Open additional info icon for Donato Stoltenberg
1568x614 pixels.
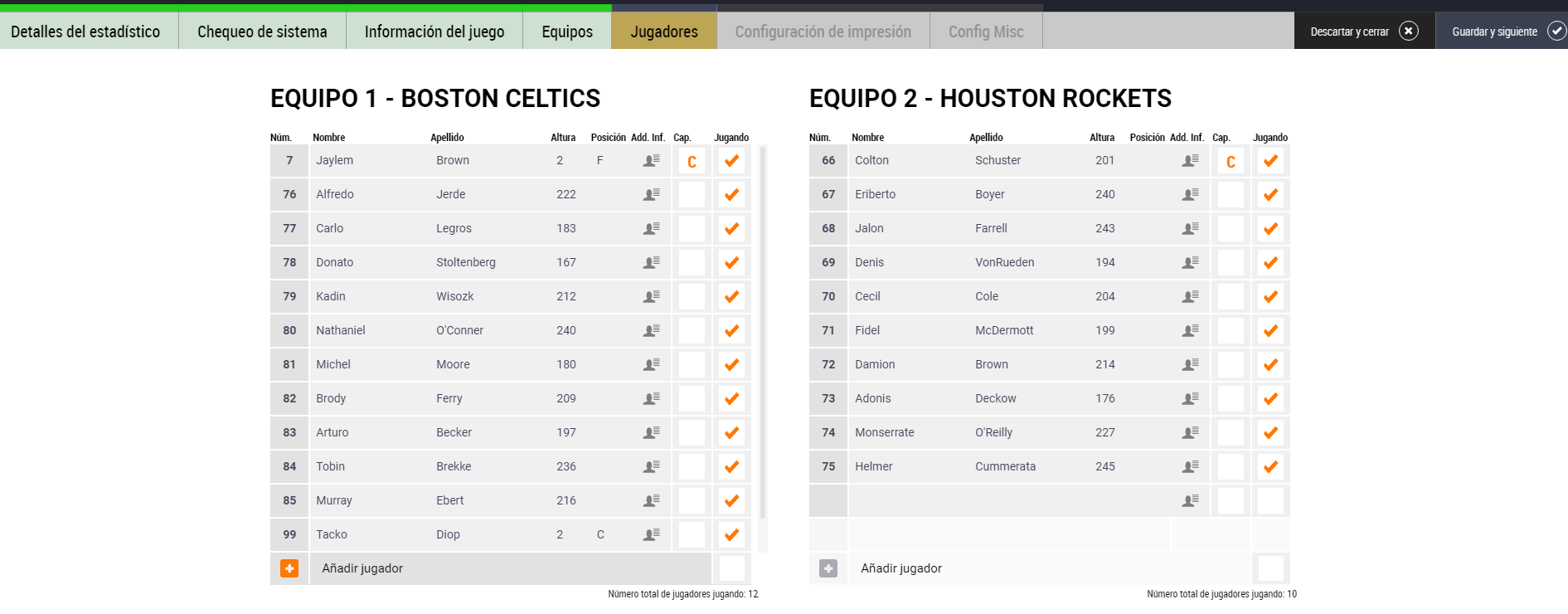click(x=652, y=262)
